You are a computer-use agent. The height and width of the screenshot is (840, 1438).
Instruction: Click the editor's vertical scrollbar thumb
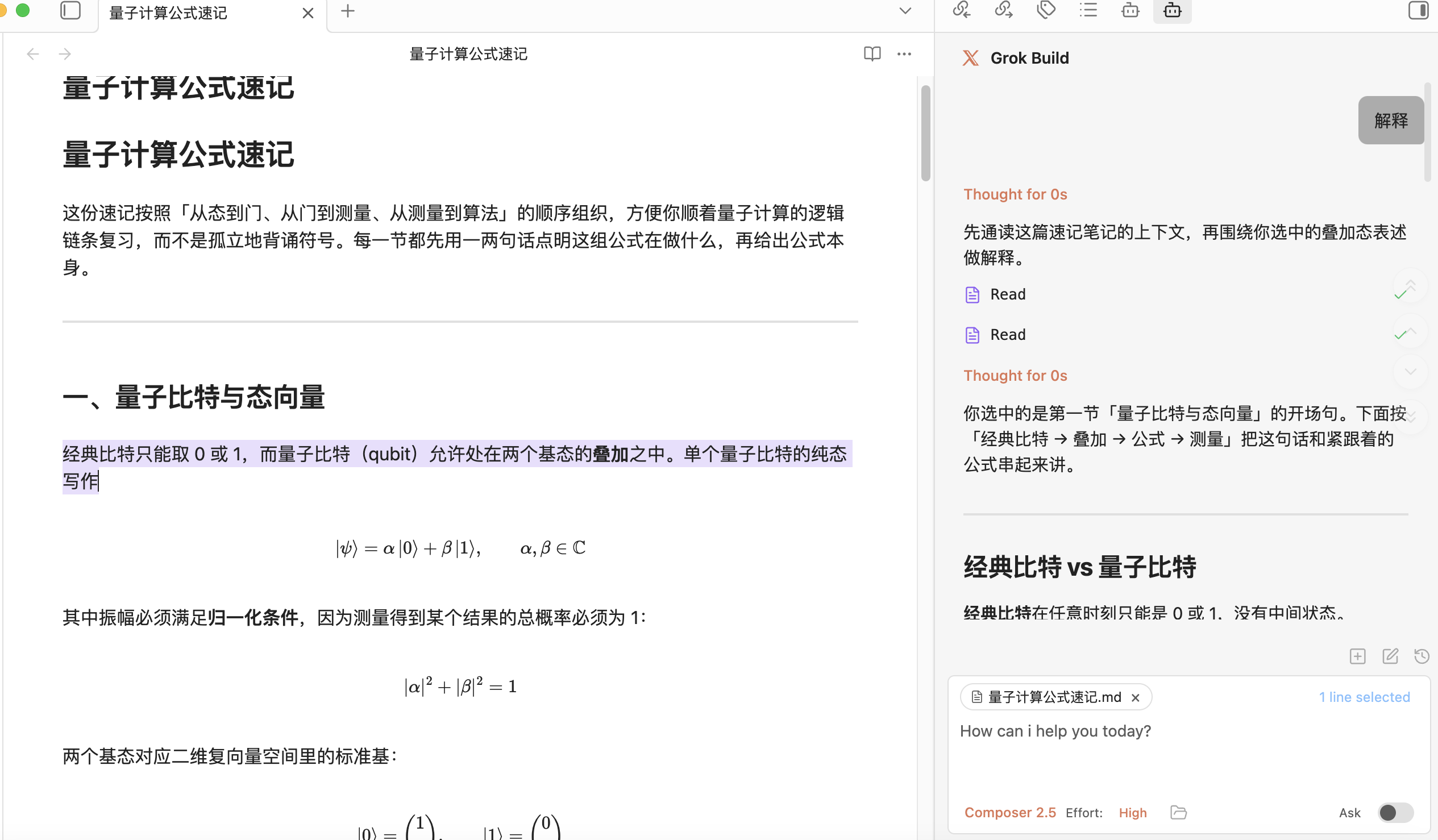925,134
